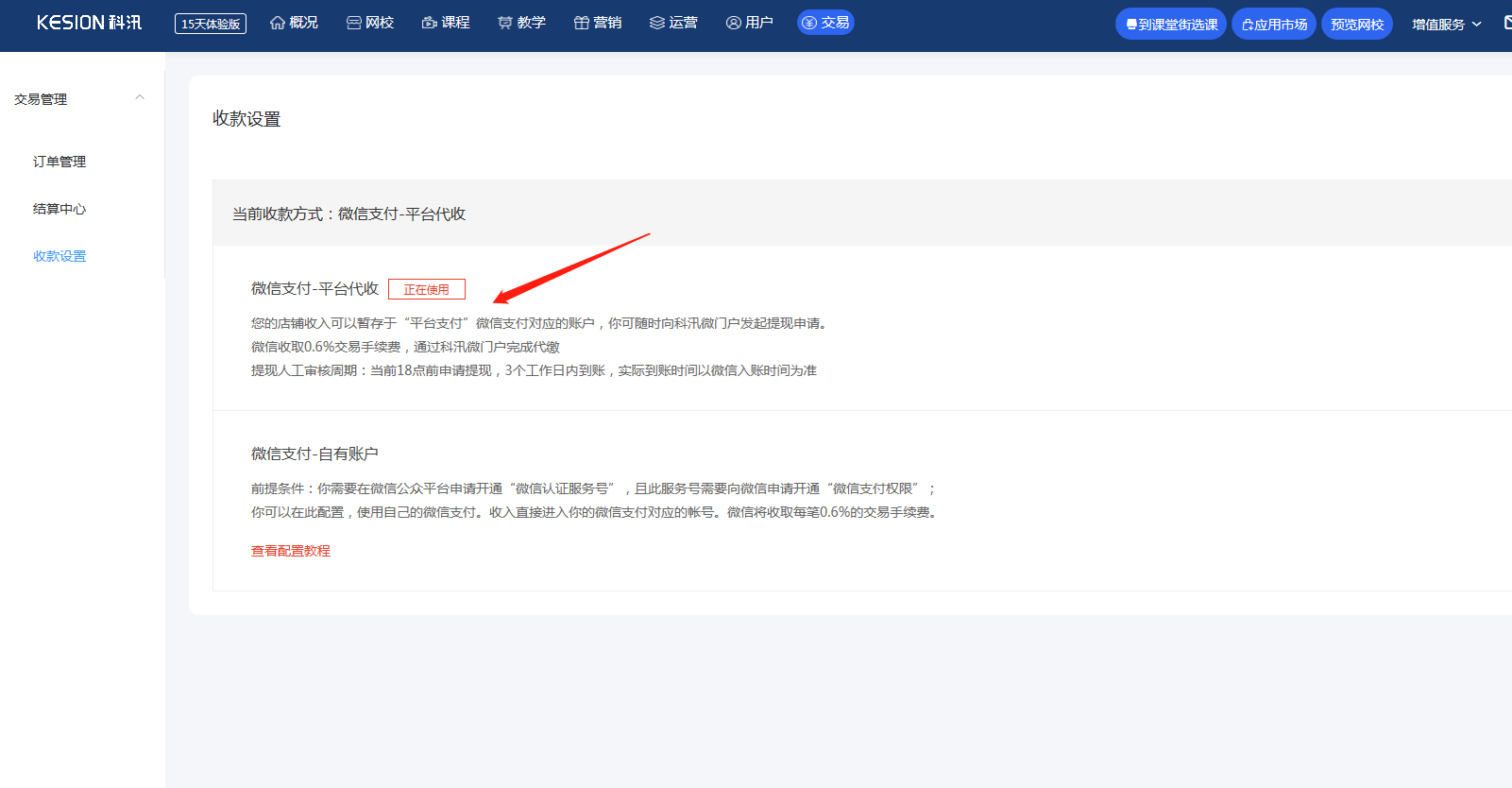1512x788 pixels.
Task: Open the 概况 overview home icon
Action: point(278,23)
